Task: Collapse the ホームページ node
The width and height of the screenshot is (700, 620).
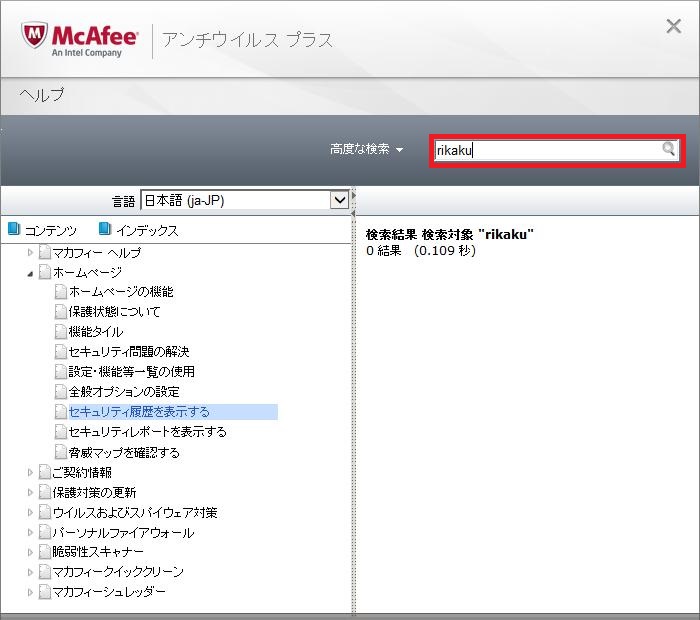Action: (30, 273)
